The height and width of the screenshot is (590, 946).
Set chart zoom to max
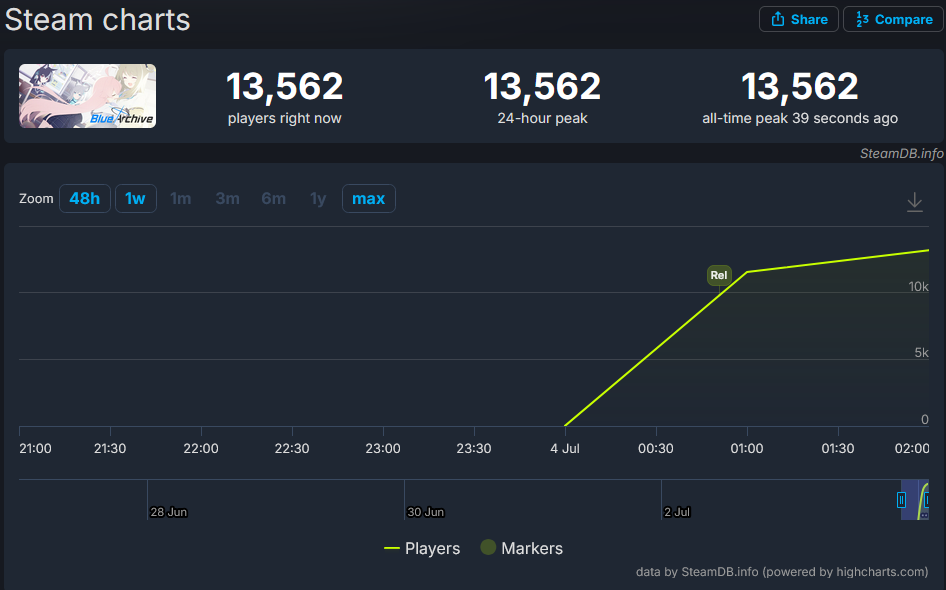369,198
